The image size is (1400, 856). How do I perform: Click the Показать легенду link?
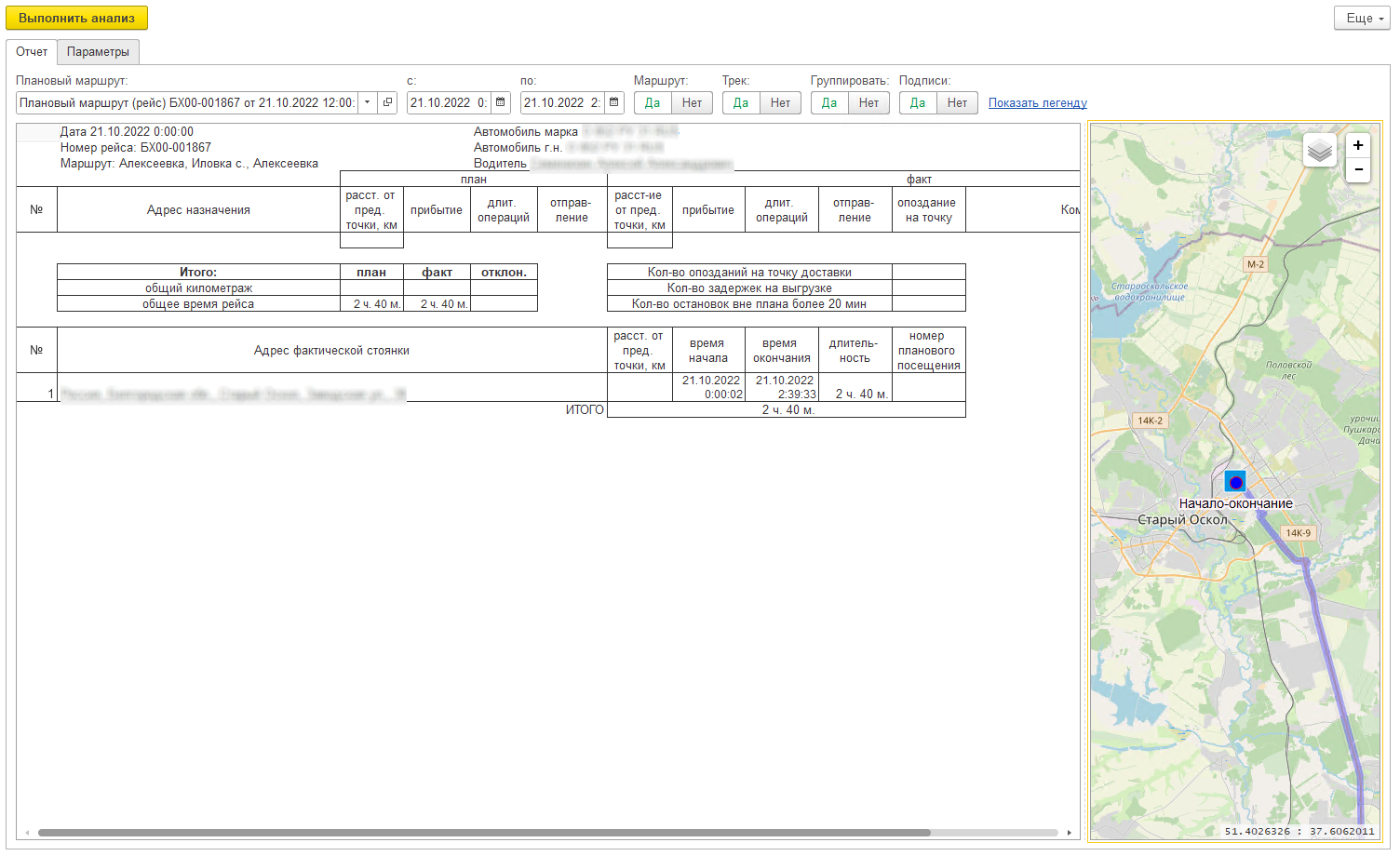(x=1037, y=103)
